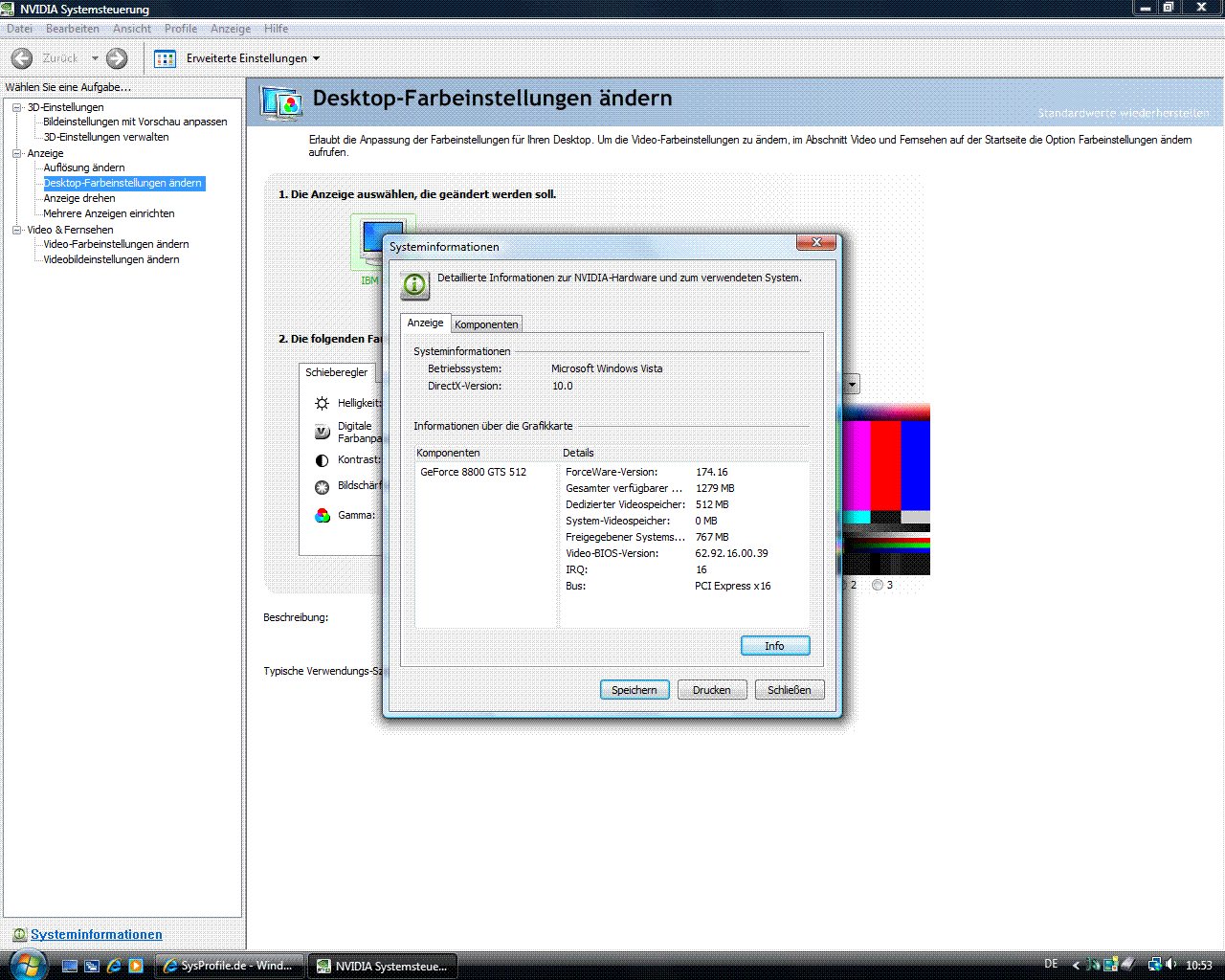Image resolution: width=1225 pixels, height=980 pixels.
Task: Select Bildeinstellungen mit Vorschau anpassen
Action: pos(135,122)
